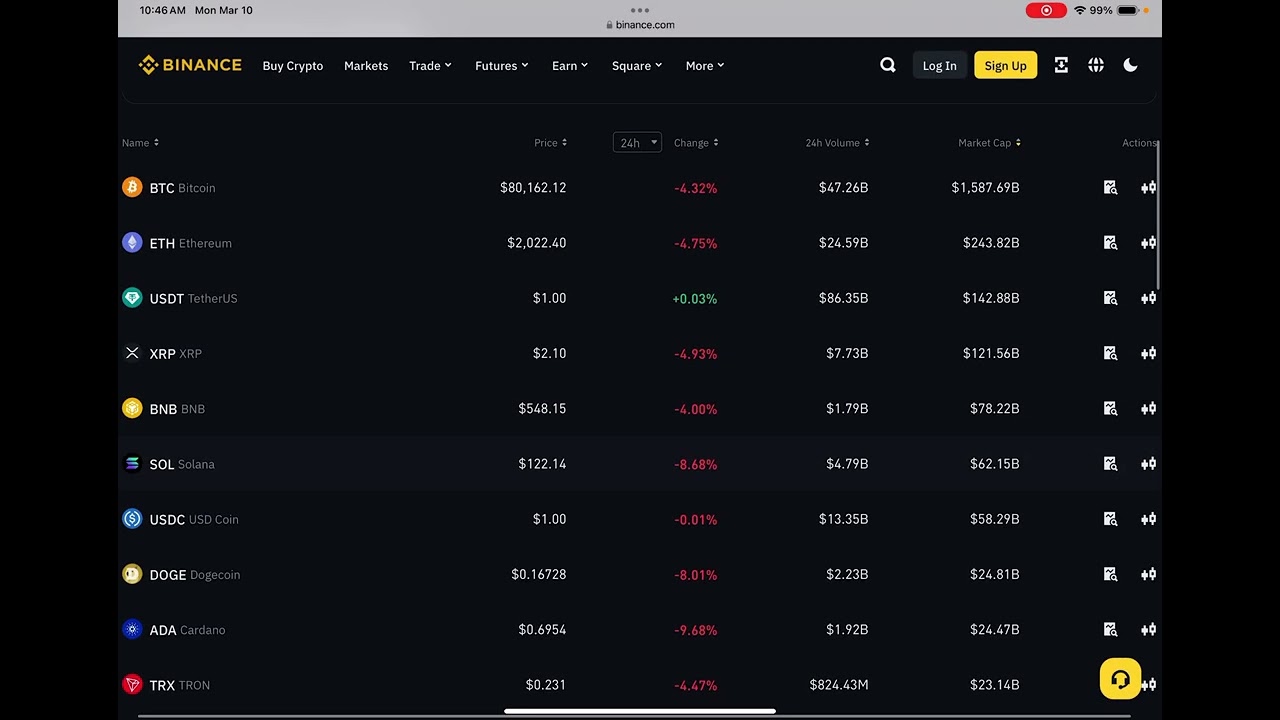The image size is (1280, 720).
Task: Open the BTC Bitcoin row link
Action: point(182,188)
